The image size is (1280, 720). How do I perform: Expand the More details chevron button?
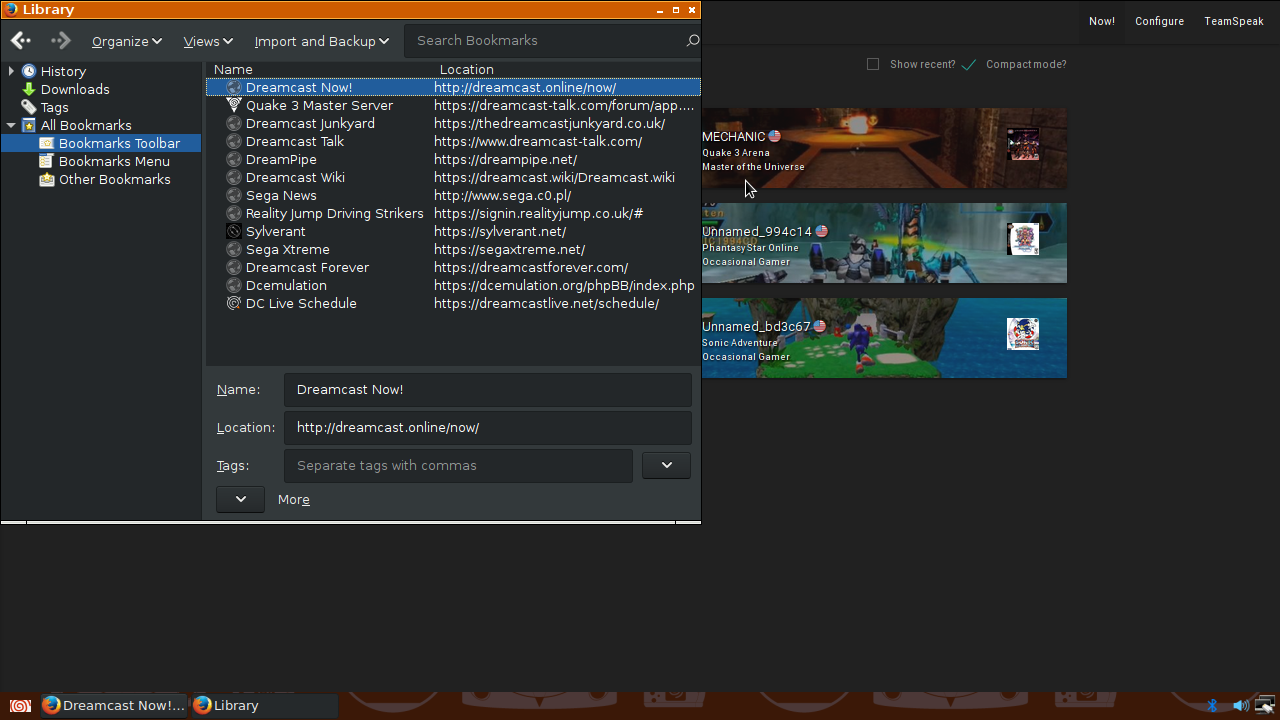click(x=240, y=499)
